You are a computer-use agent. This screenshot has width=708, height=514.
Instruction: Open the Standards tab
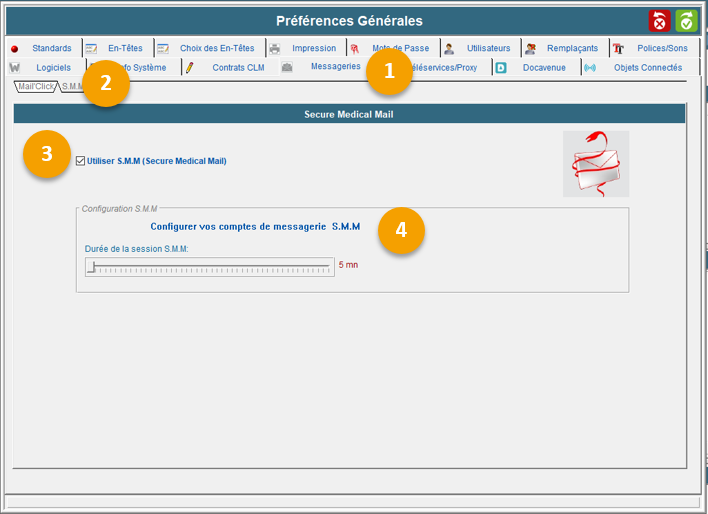(51, 48)
